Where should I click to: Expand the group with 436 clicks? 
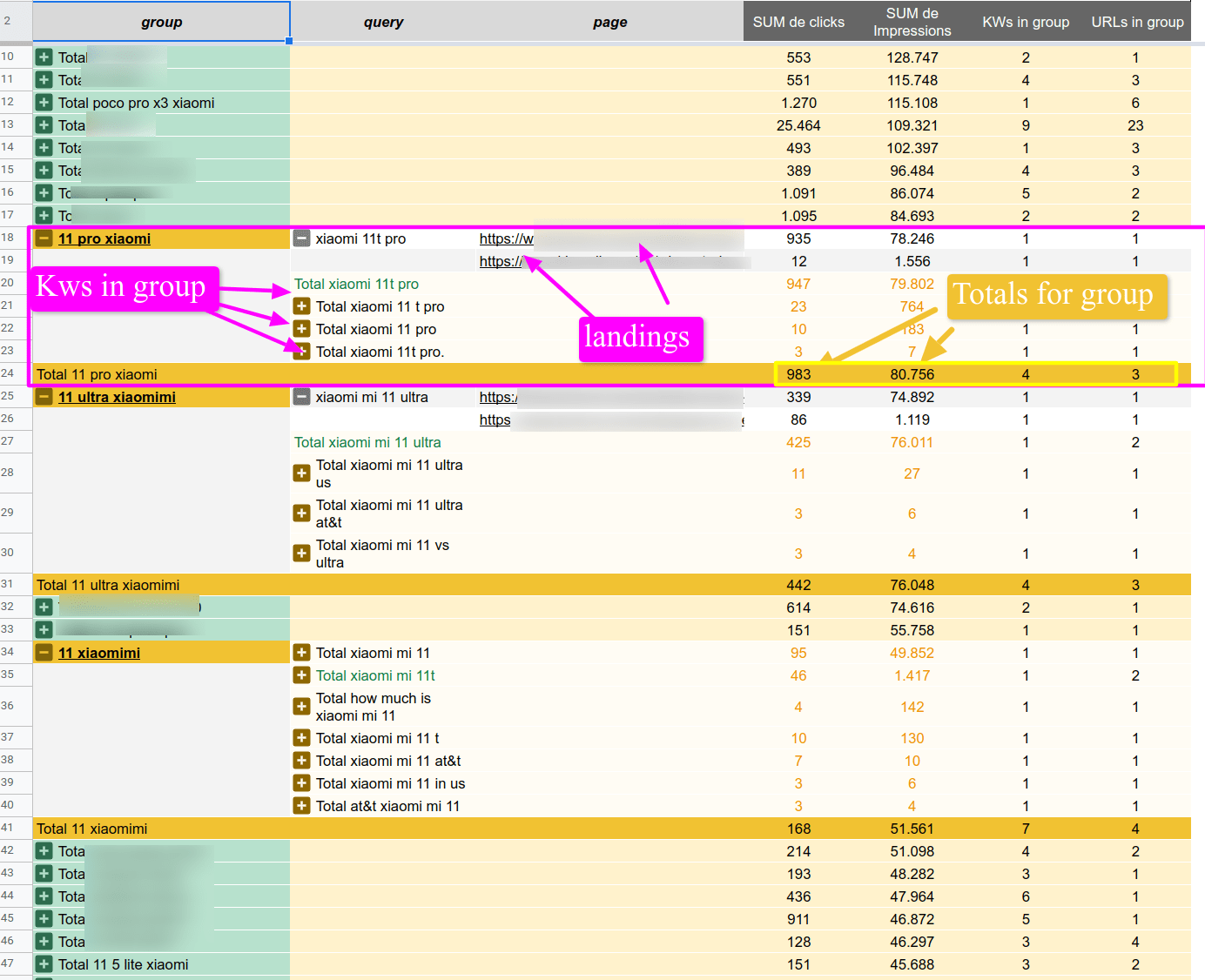coord(44,896)
